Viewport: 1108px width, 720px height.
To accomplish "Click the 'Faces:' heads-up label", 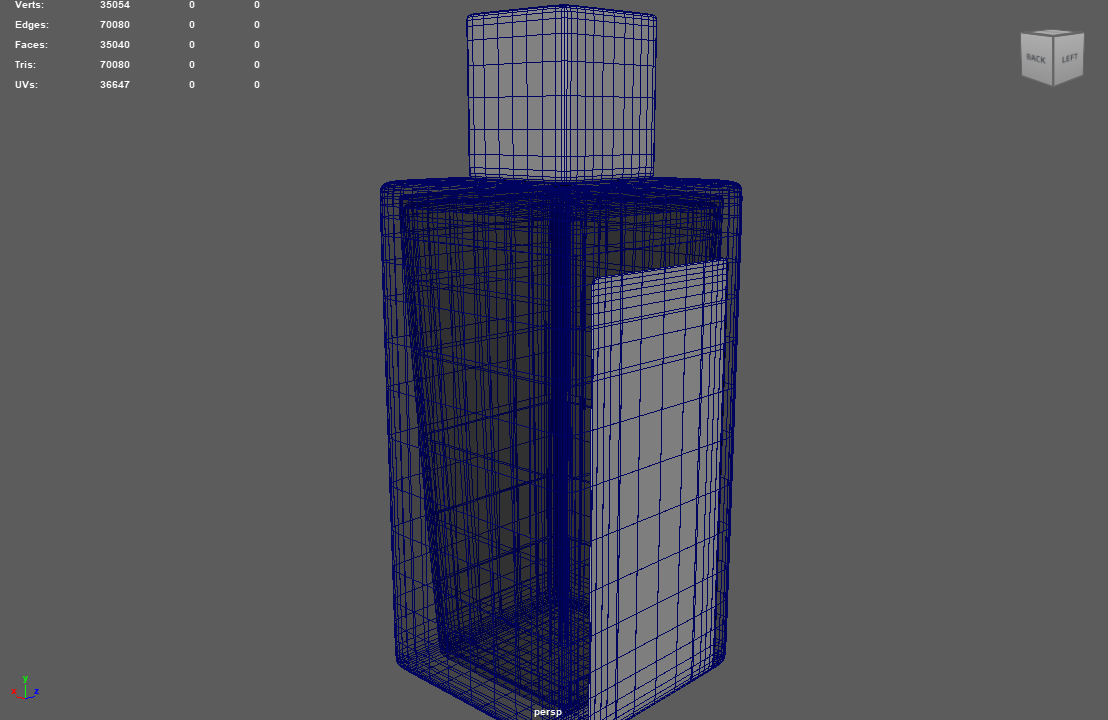I will click(x=31, y=45).
